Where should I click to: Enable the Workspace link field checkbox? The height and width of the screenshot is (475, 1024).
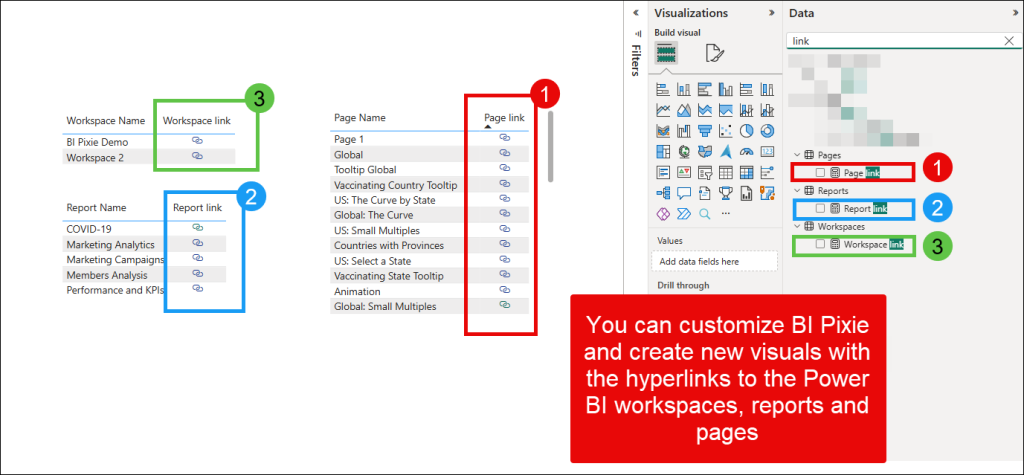[820, 245]
